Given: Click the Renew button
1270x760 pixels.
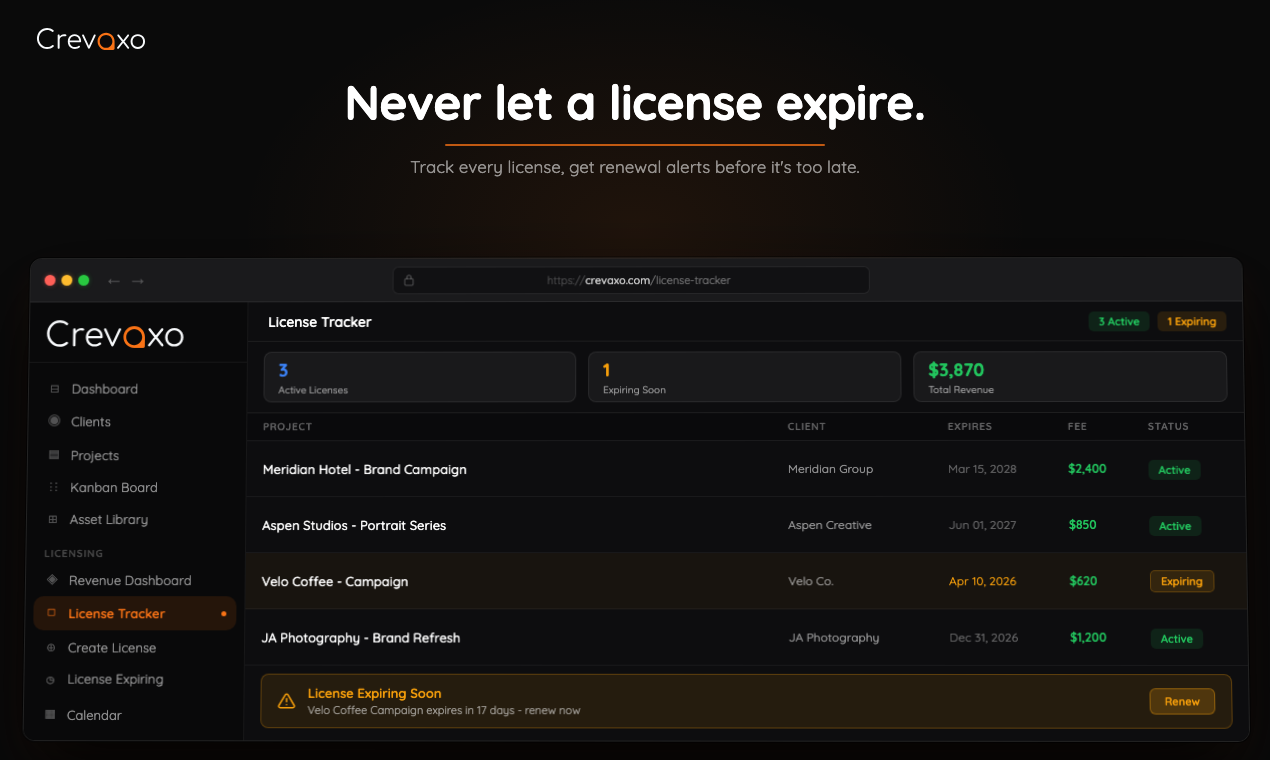Looking at the screenshot, I should pos(1182,701).
